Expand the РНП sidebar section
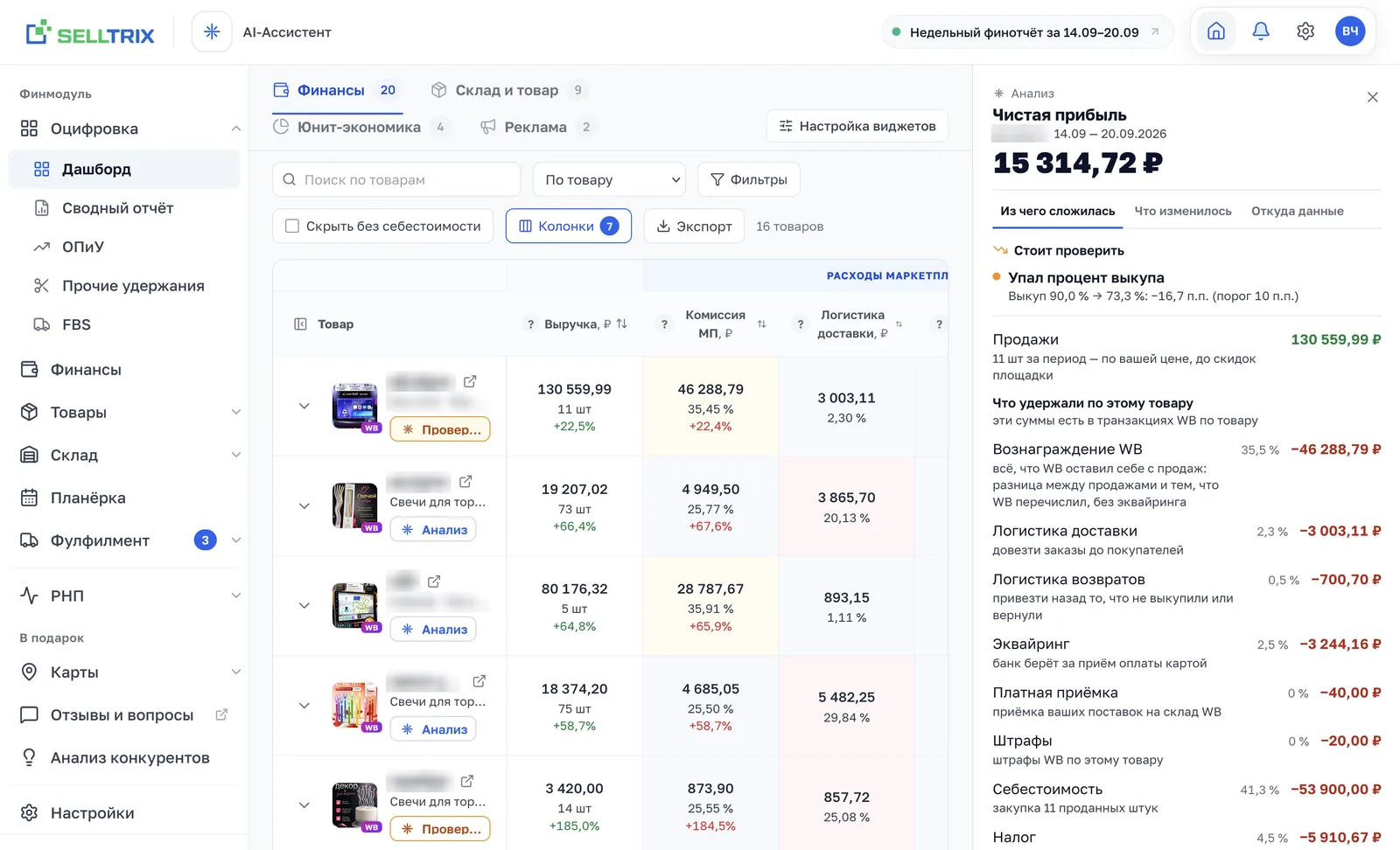 (235, 596)
